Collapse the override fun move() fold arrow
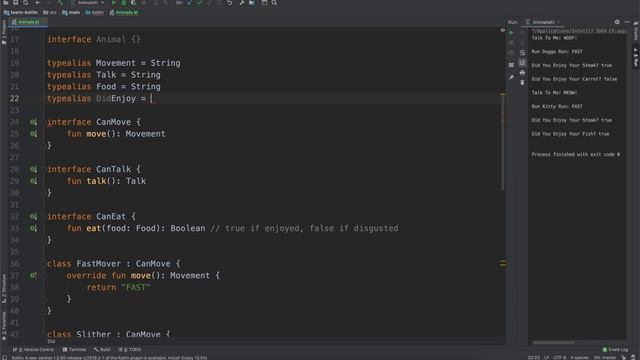Image resolution: width=640 pixels, height=360 pixels. 43,276
